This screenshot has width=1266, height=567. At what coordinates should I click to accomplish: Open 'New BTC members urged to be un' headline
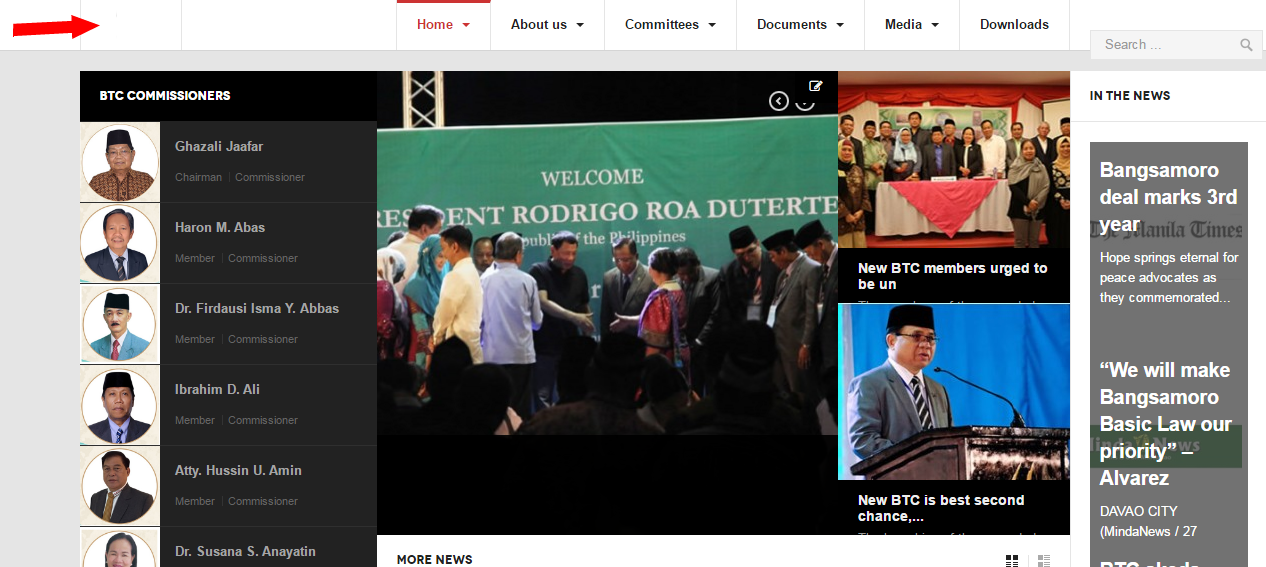(952, 276)
